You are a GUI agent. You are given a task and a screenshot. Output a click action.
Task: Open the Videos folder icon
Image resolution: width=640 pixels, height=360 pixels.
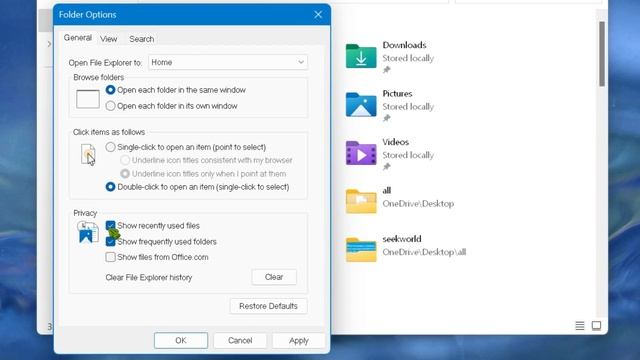[361, 153]
